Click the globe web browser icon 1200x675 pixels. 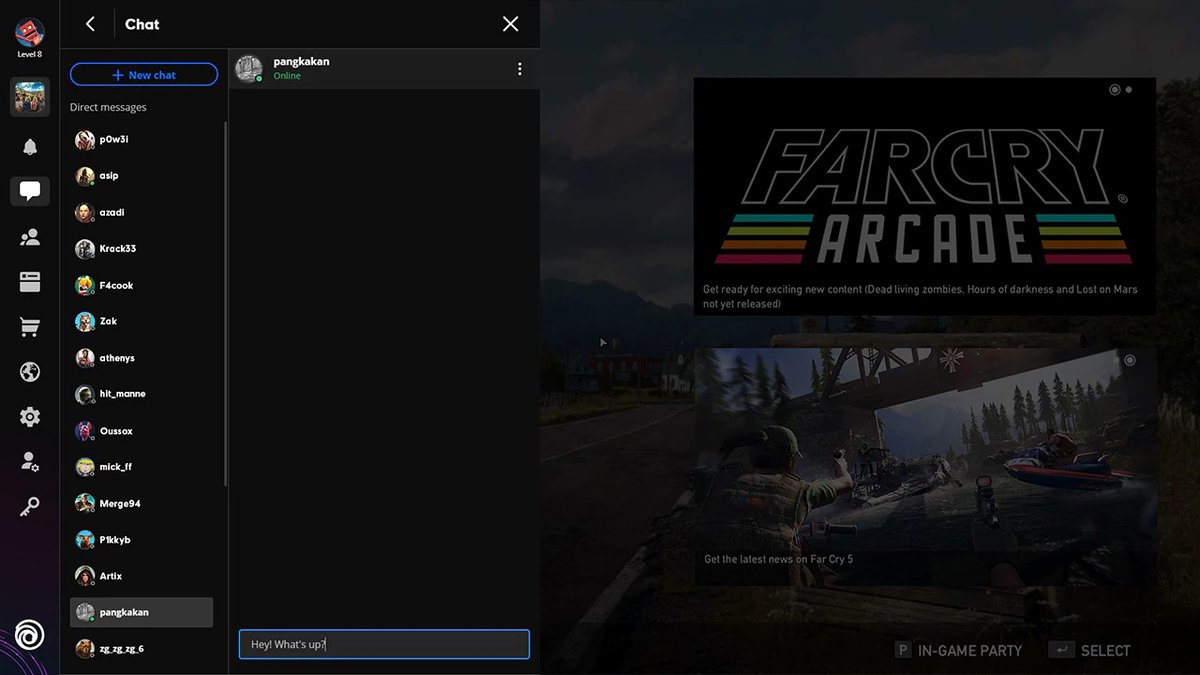click(30, 372)
